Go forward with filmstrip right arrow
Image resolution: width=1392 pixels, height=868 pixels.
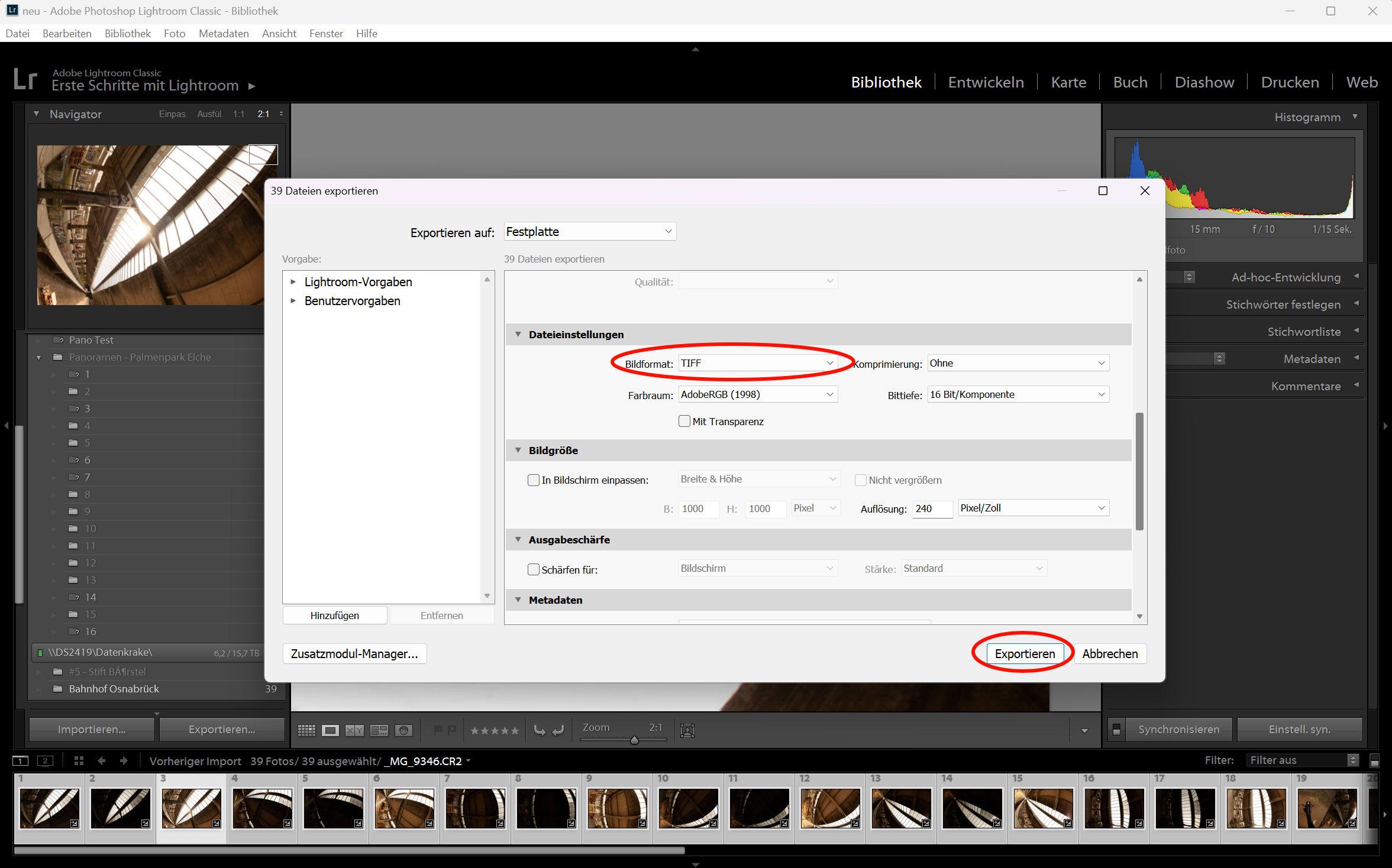123,760
